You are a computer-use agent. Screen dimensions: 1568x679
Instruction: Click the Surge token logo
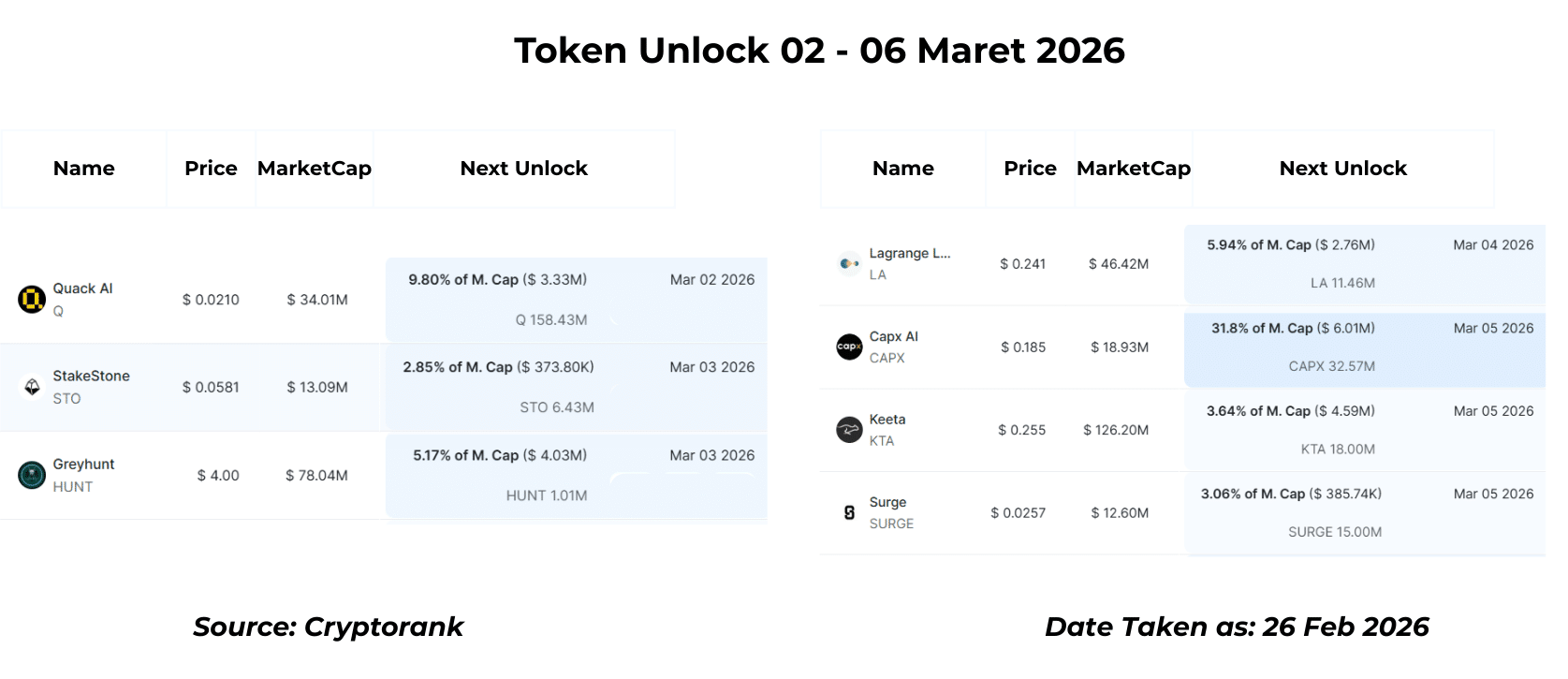(849, 512)
